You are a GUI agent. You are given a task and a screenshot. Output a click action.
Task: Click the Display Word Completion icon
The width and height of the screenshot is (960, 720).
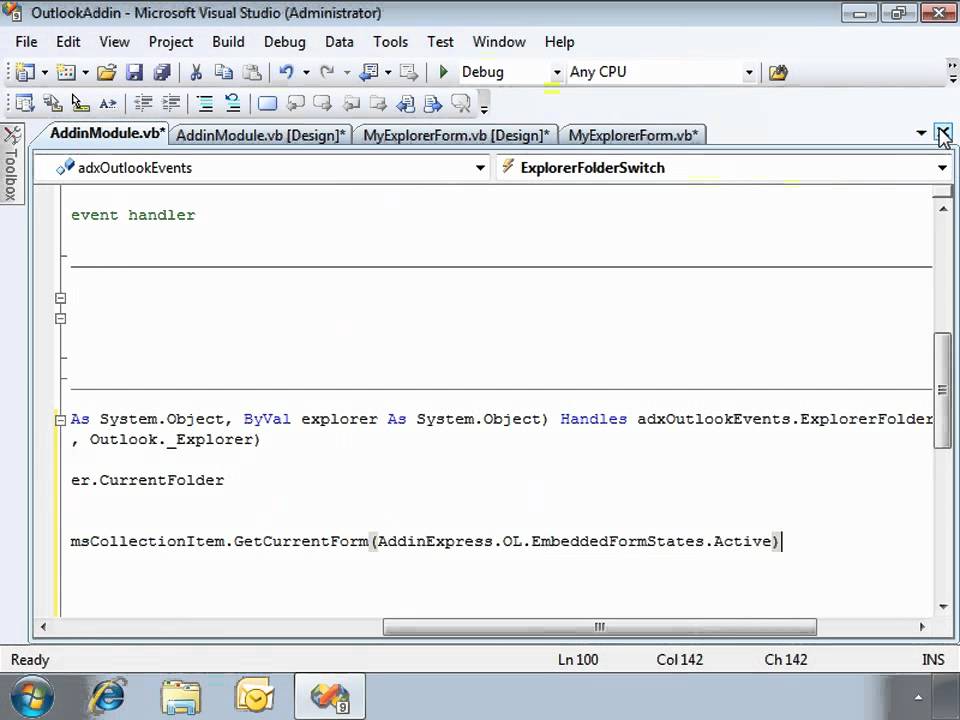pos(108,103)
